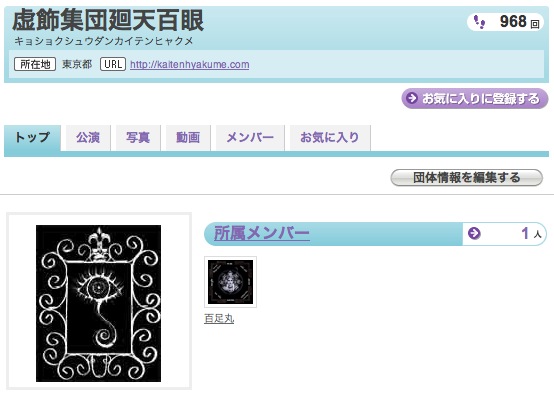
Task: Open the 写真 photos tab
Action: [x=138, y=137]
